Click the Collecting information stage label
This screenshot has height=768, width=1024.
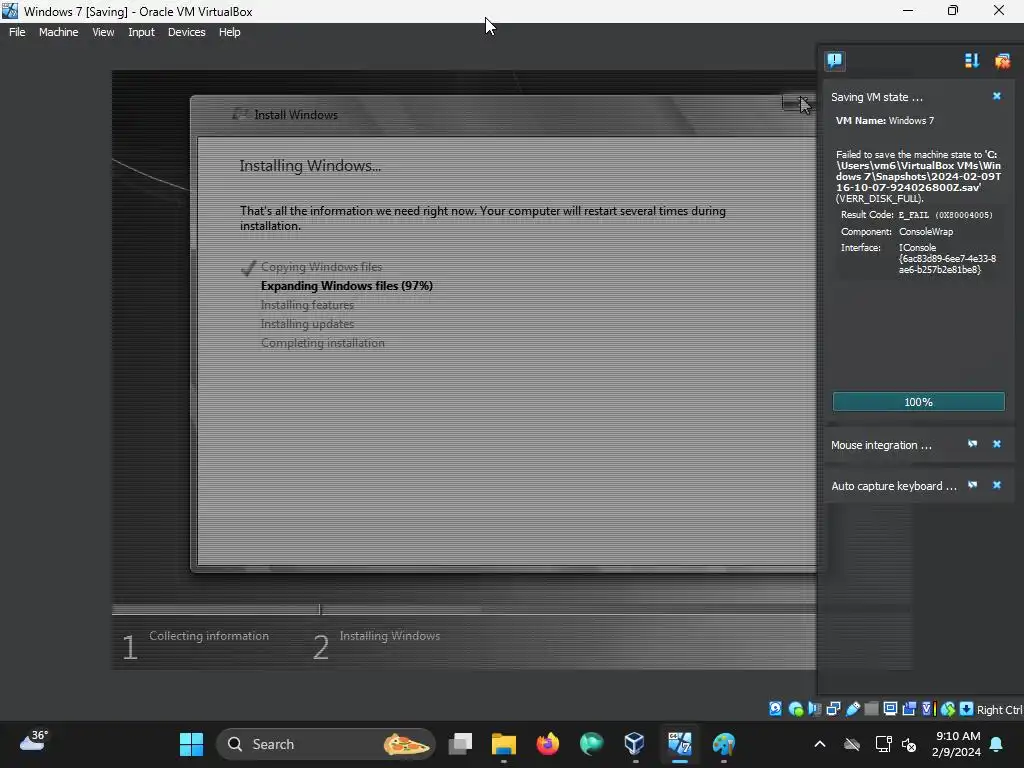(x=209, y=635)
